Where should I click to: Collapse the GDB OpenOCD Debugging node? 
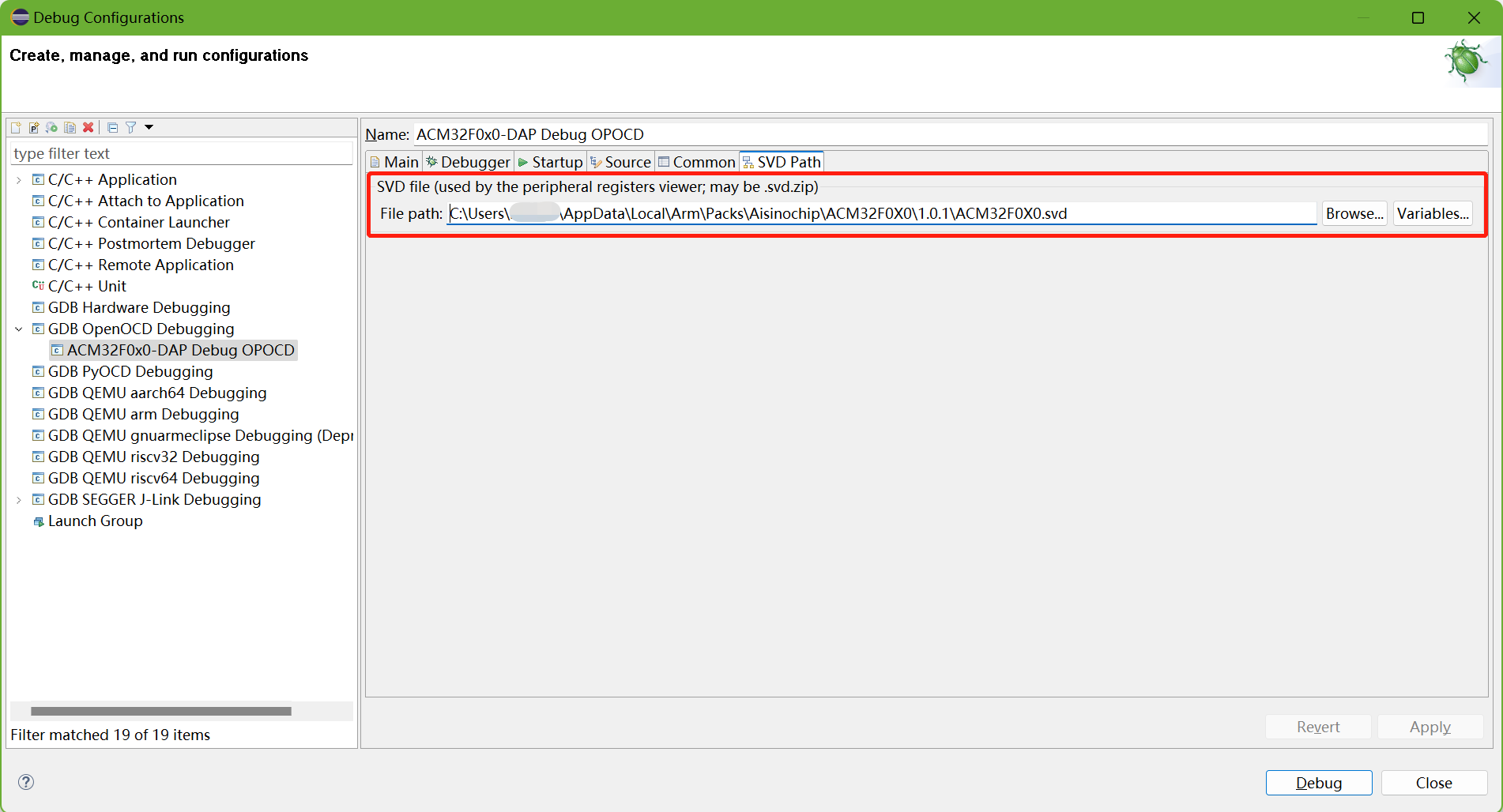[x=19, y=329]
